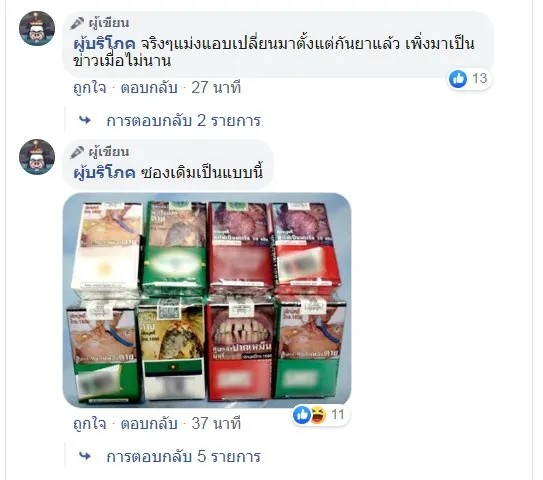
Task: Click the reply arrow beside 5 replies
Action: (85, 456)
